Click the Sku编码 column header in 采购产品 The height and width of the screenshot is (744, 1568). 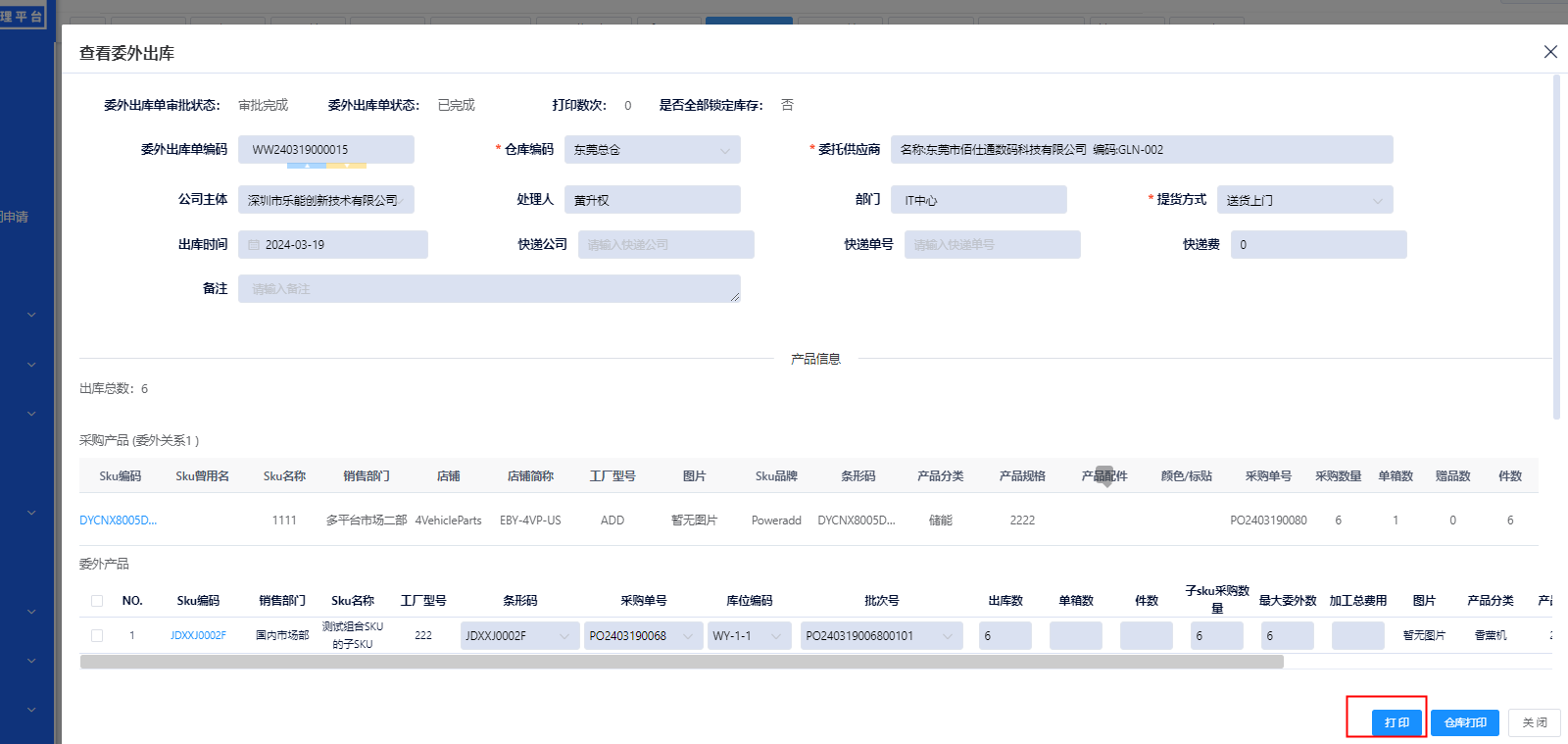(121, 476)
